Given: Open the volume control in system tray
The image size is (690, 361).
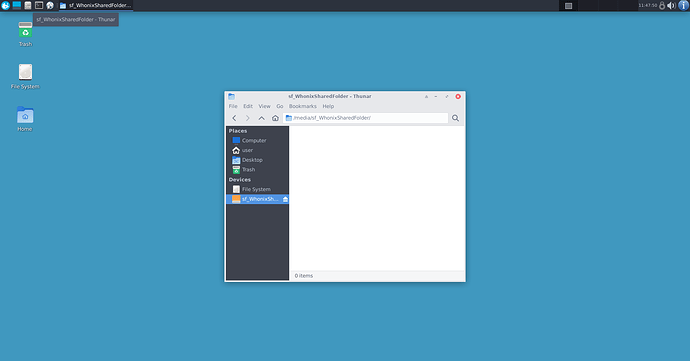Looking at the screenshot, I should pyautogui.click(x=672, y=5).
